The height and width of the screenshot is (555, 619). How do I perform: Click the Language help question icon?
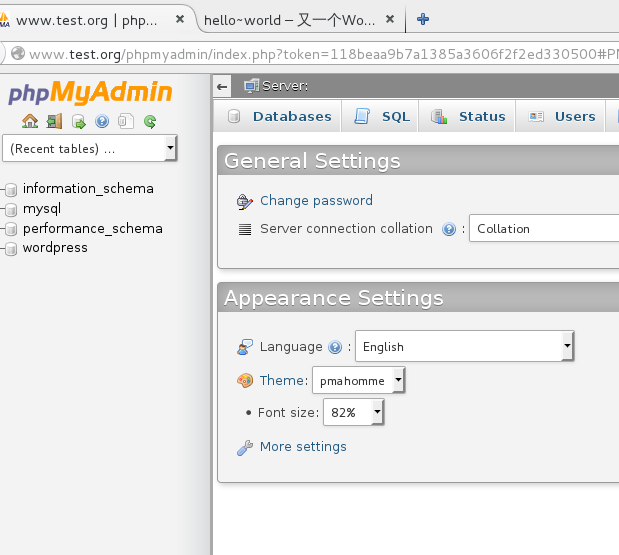(x=335, y=347)
